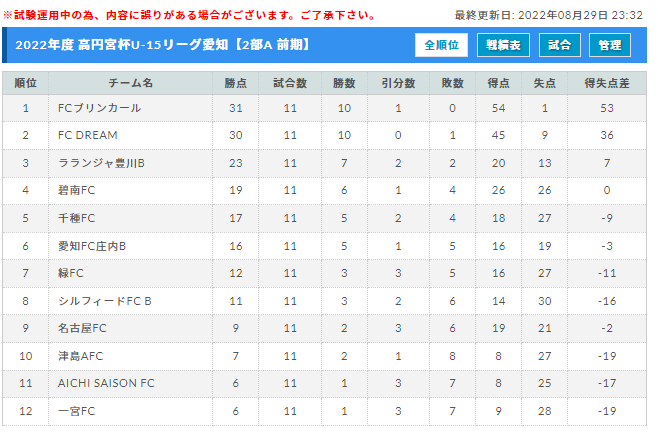Screen dimensions: 658x437
Task: Select the 千種FC team entry
Action: click(x=76, y=218)
